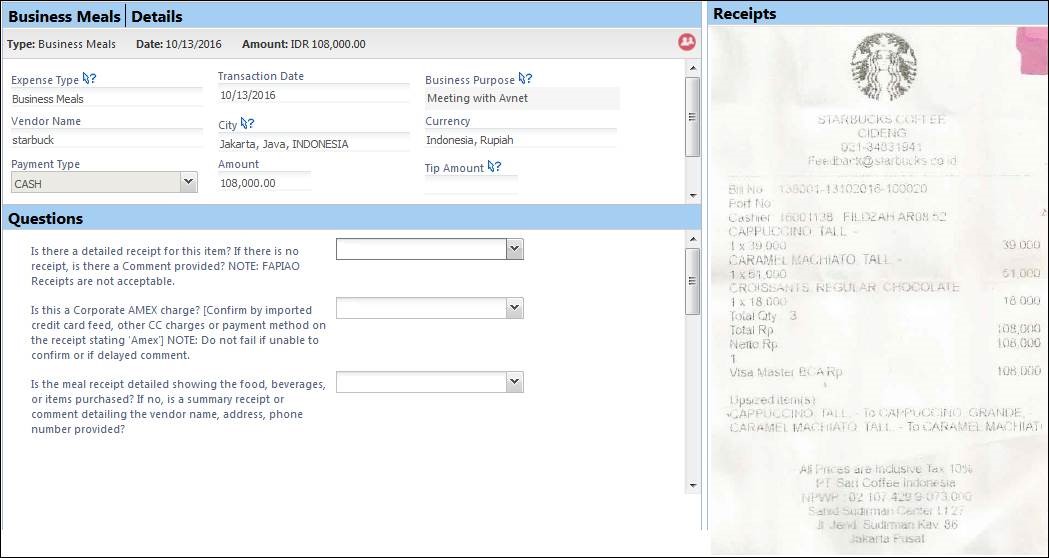Image resolution: width=1049 pixels, height=558 pixels.
Task: Click the help icon next to City
Action: point(247,124)
